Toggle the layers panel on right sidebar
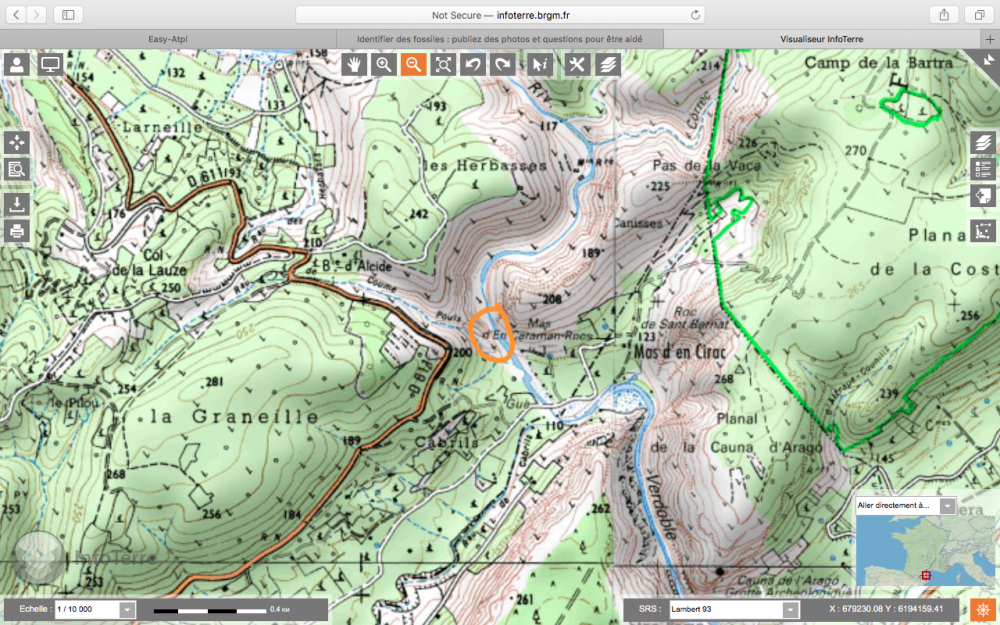 (x=983, y=143)
